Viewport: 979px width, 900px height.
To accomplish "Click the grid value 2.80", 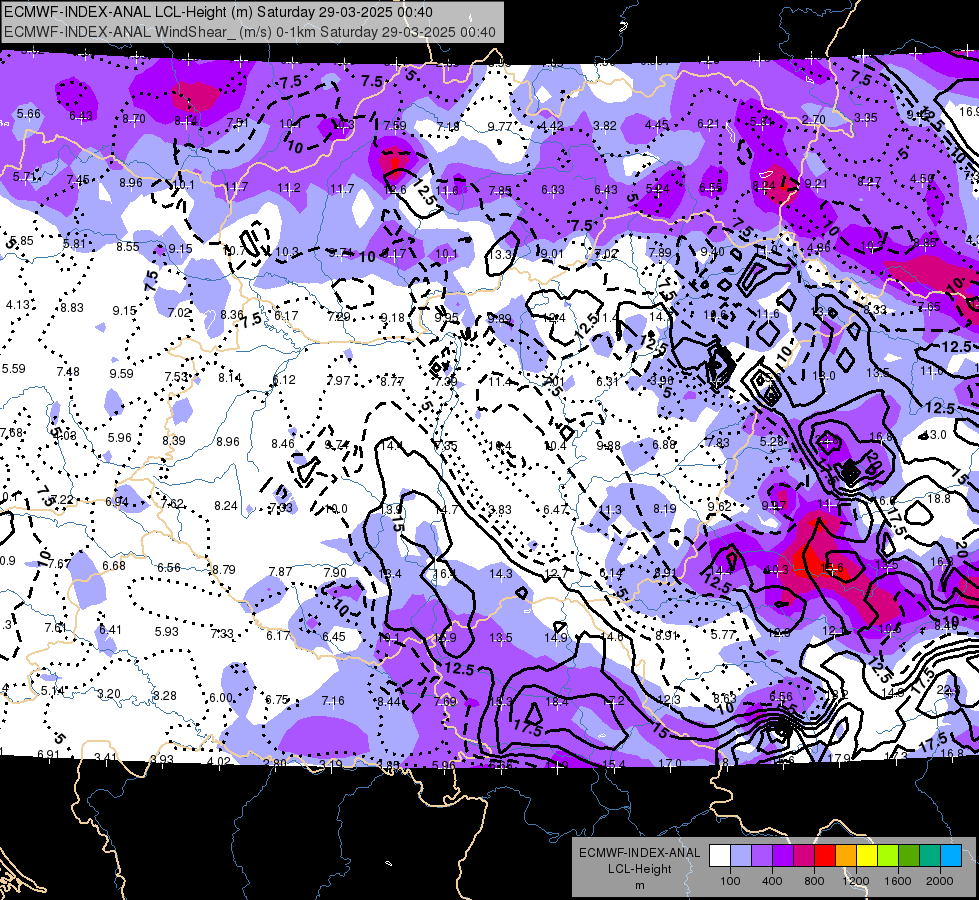I will coord(275,763).
